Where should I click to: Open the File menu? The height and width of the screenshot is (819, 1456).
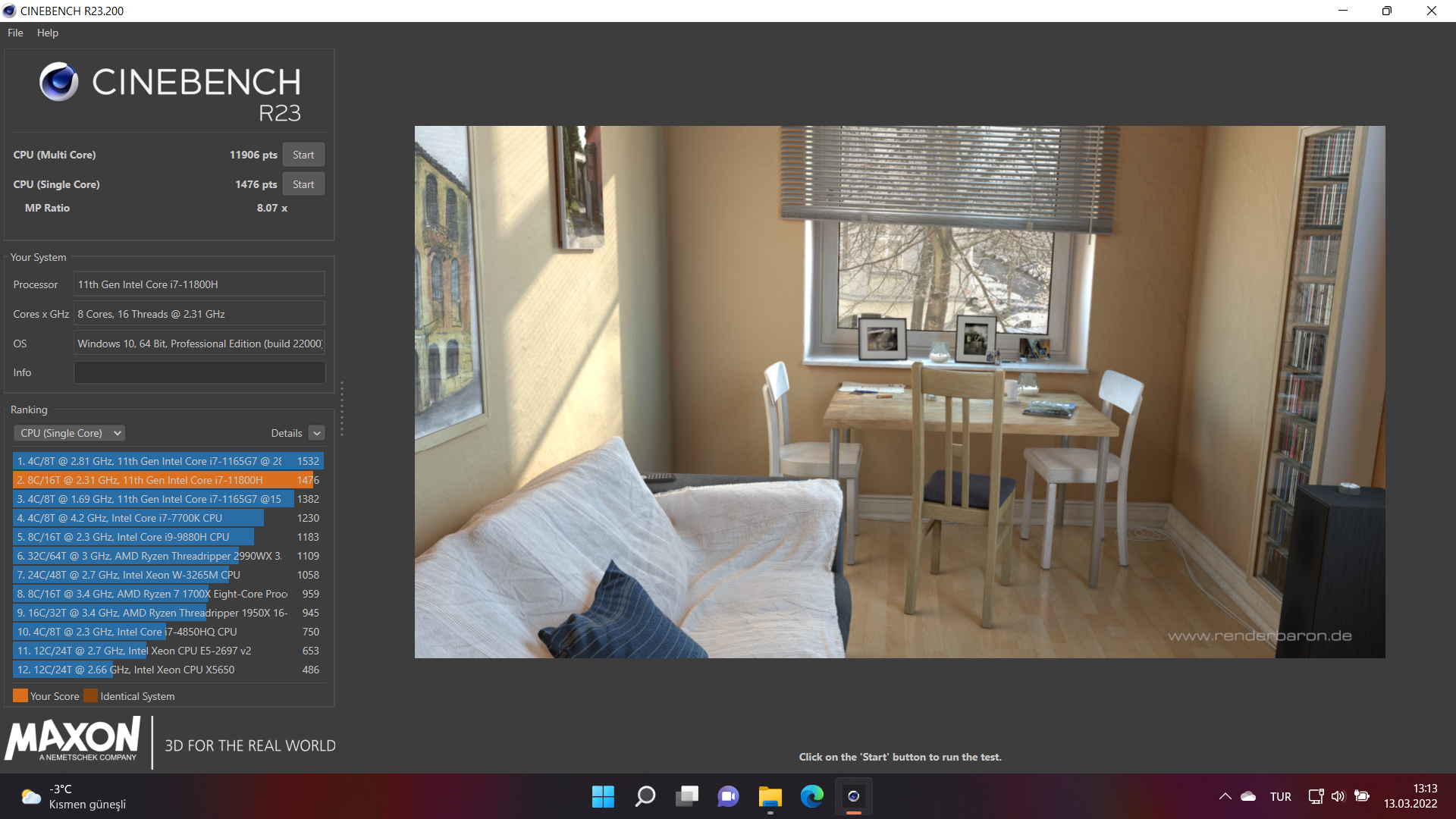[x=15, y=33]
